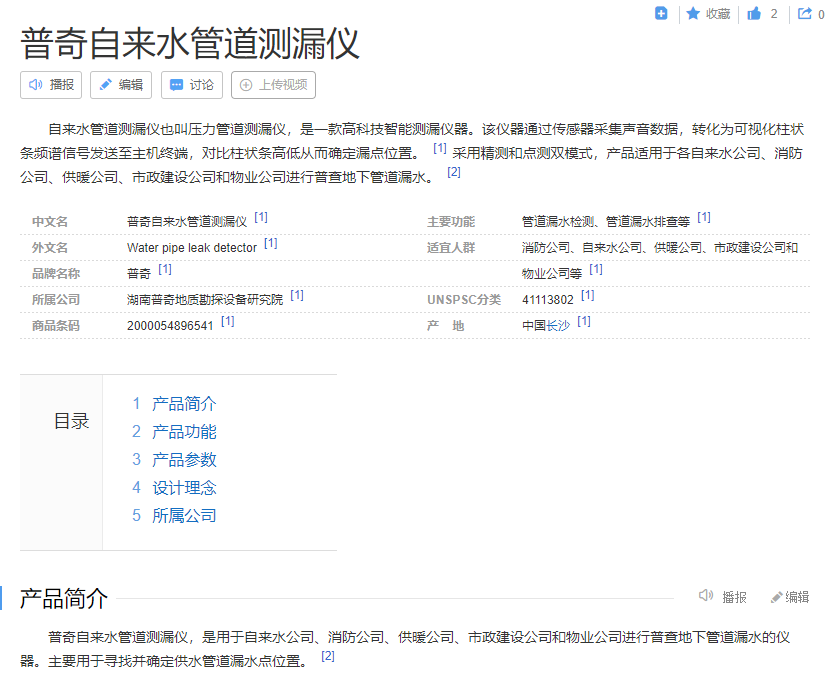This screenshot has height=696, width=836.
Task: Click the 适宜人群 label
Action: tap(451, 247)
